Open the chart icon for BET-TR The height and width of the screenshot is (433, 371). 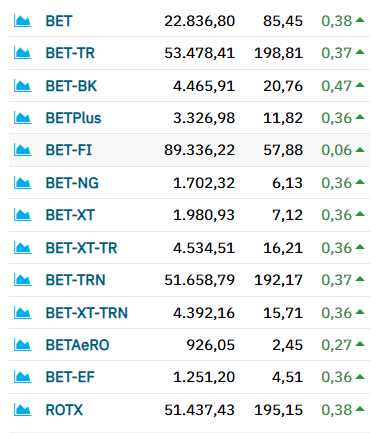click(22, 53)
